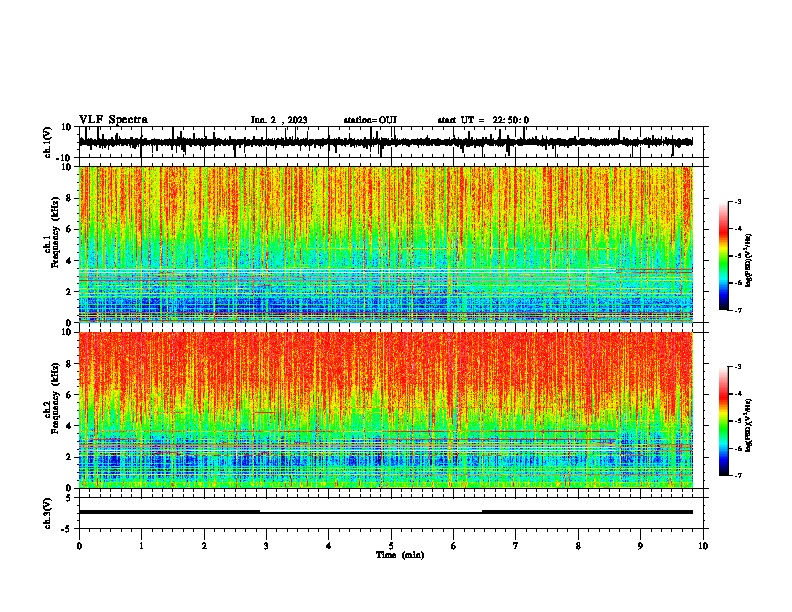The image size is (792, 612).
Task: Click the "5" tick on the Time axis
Action: pos(391,546)
